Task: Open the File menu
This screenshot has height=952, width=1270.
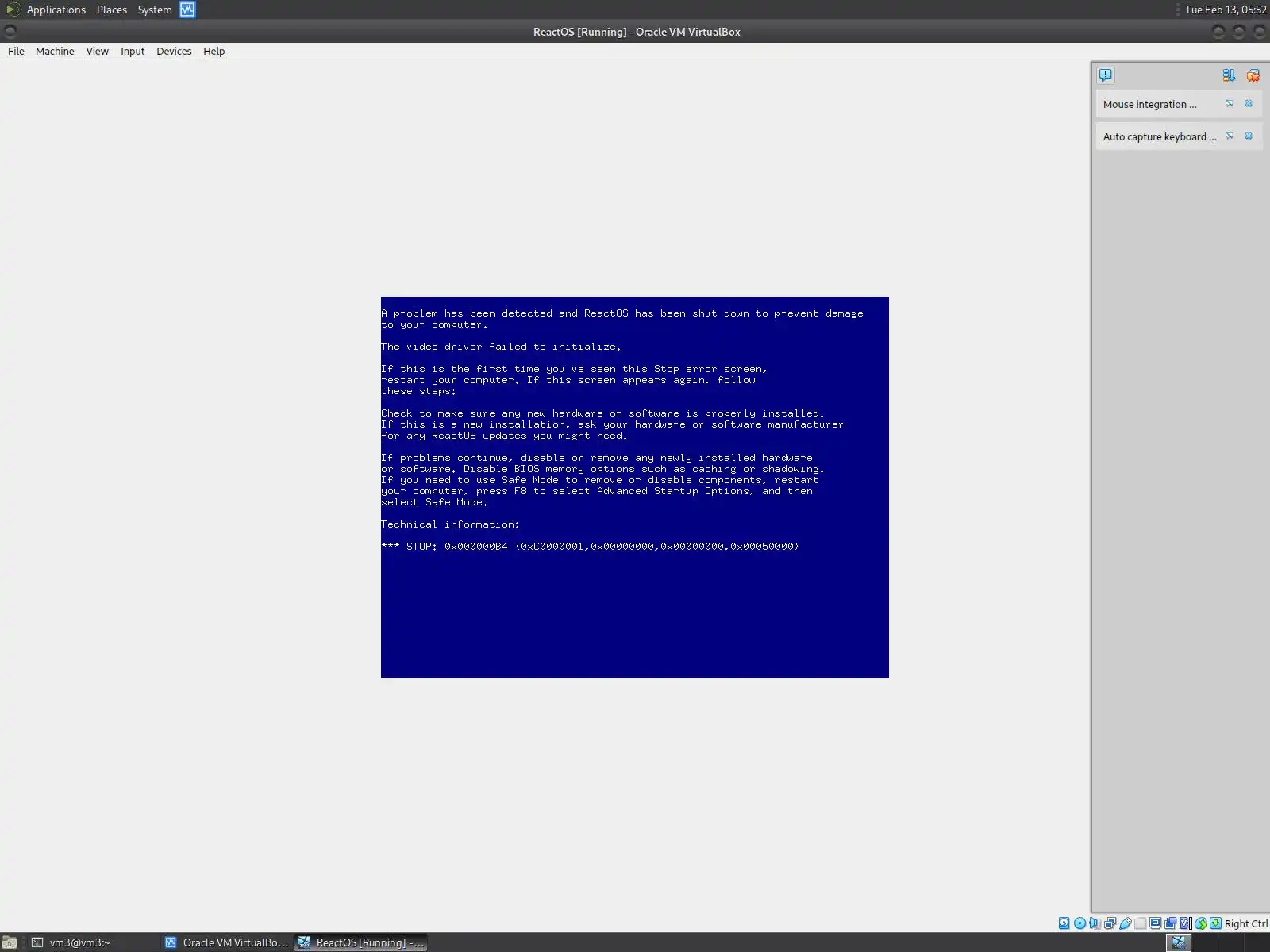Action: coord(16,51)
